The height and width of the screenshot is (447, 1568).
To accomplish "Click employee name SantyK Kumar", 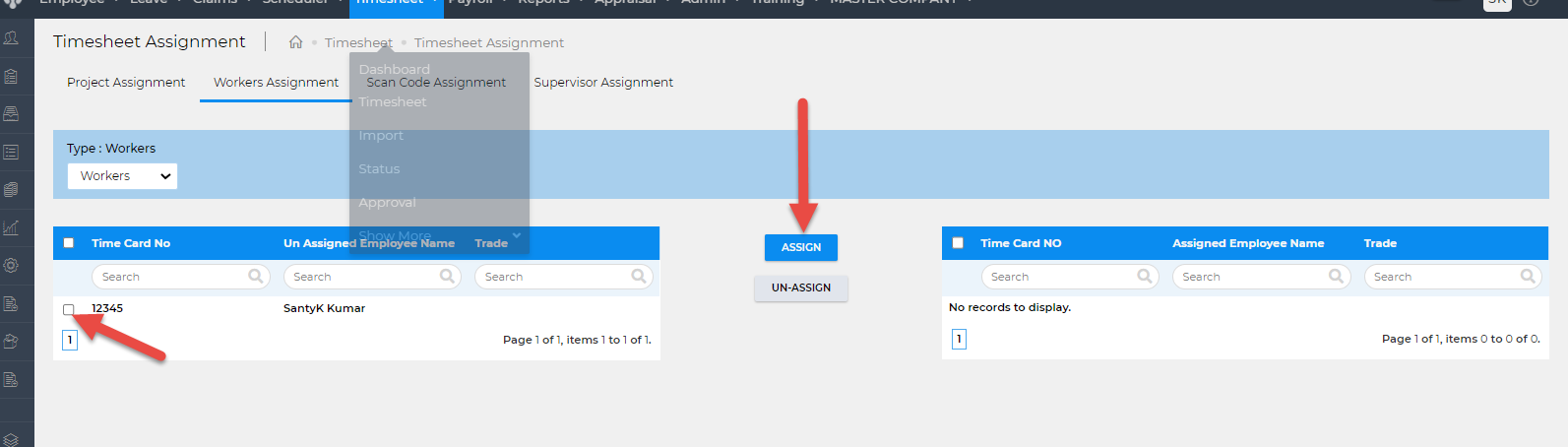I will pyautogui.click(x=324, y=308).
